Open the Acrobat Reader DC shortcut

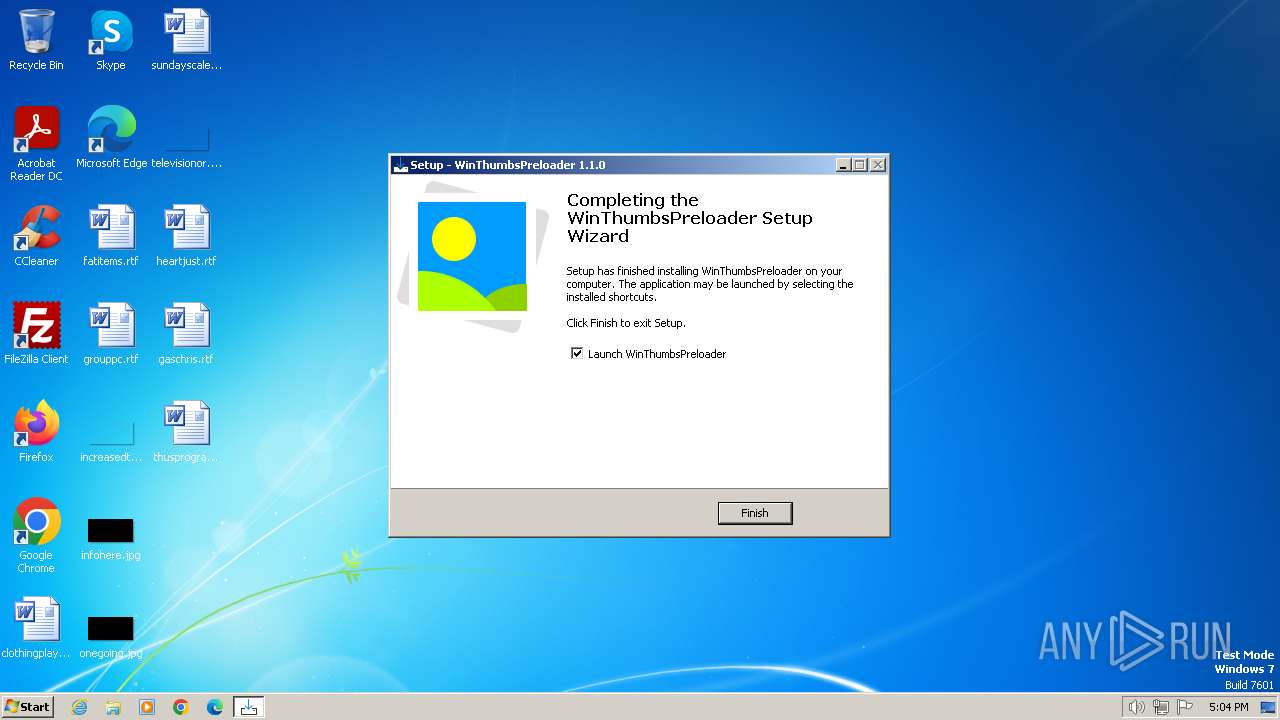36,144
